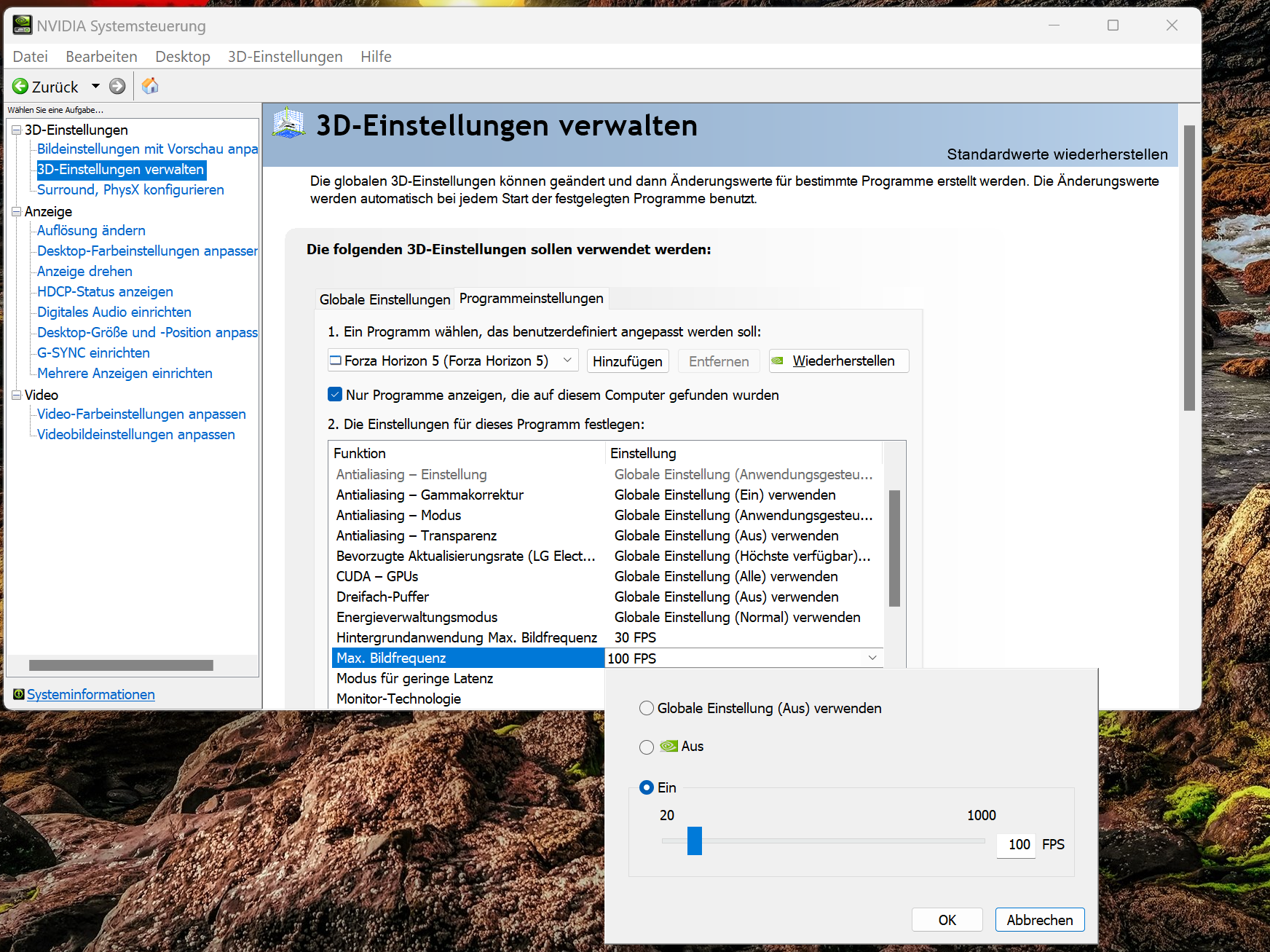Collapse the Anzeige tree node
This screenshot has height=952, width=1270.
pyautogui.click(x=16, y=211)
